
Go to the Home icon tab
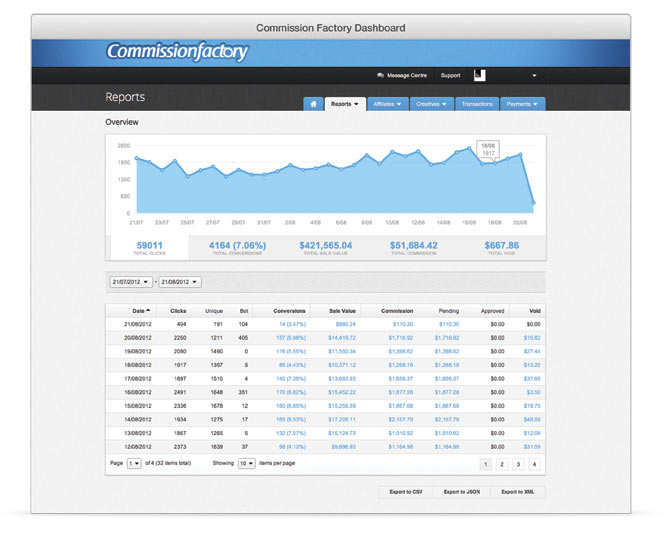[313, 104]
